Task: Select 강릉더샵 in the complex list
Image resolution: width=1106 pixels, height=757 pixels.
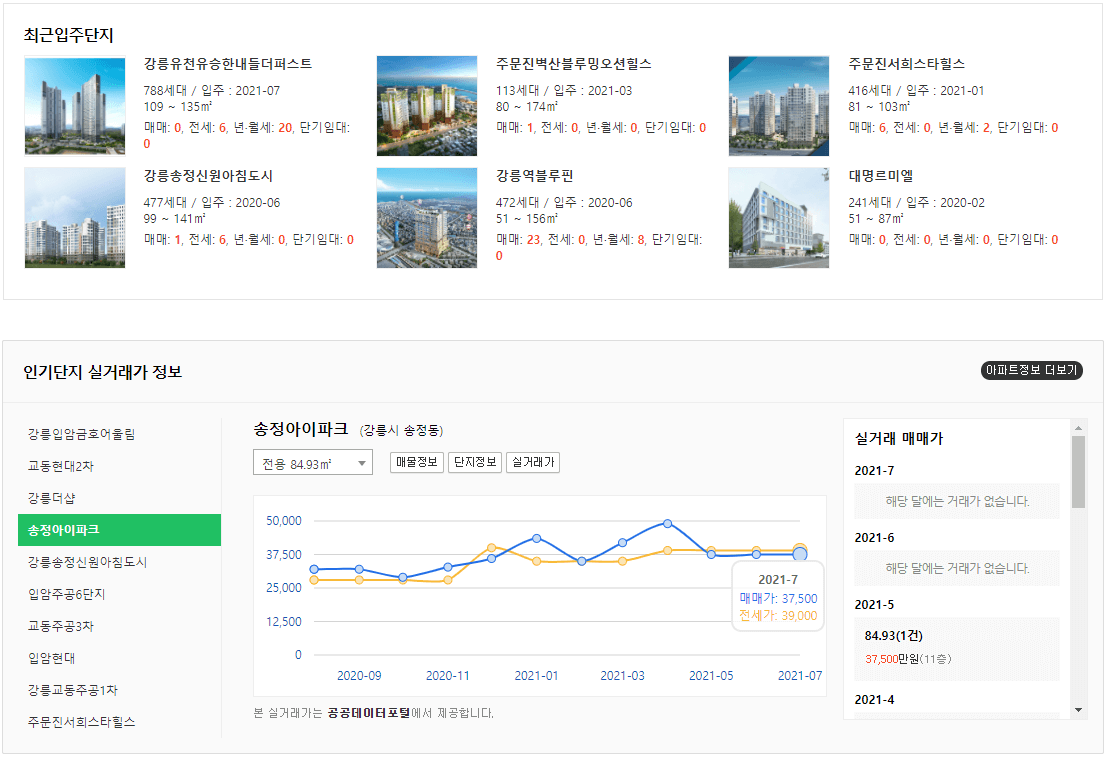Action: [x=51, y=498]
